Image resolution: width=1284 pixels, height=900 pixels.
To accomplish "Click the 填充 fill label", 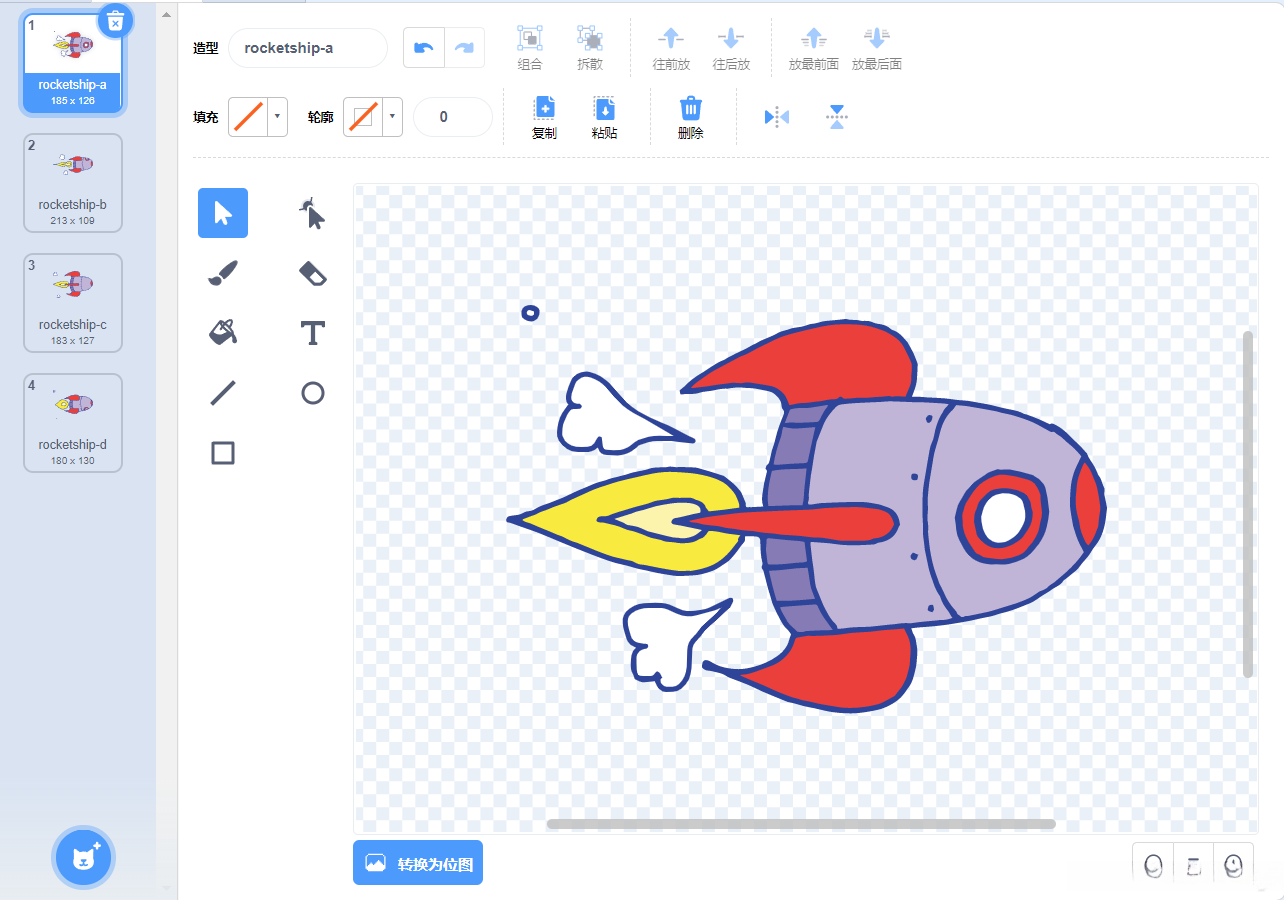I will click(x=205, y=117).
